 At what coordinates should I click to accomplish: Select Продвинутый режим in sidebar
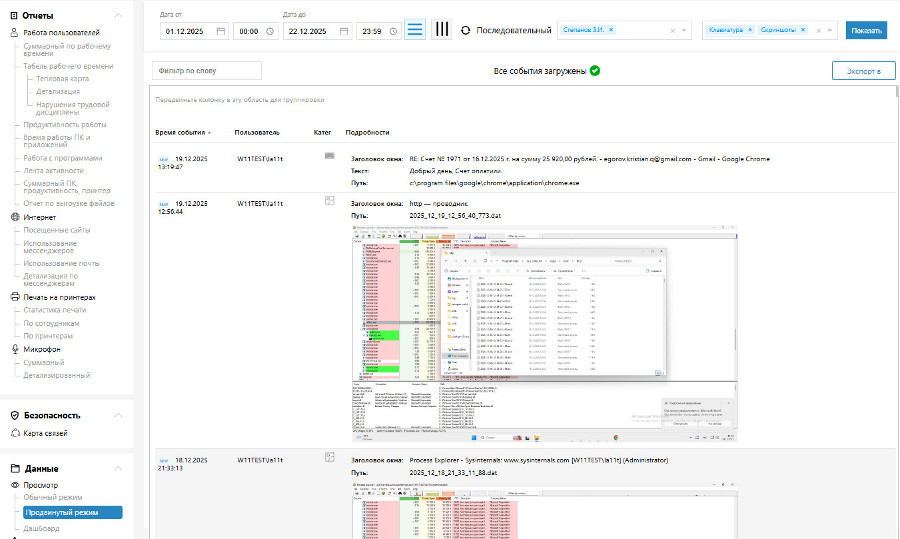[72, 512]
